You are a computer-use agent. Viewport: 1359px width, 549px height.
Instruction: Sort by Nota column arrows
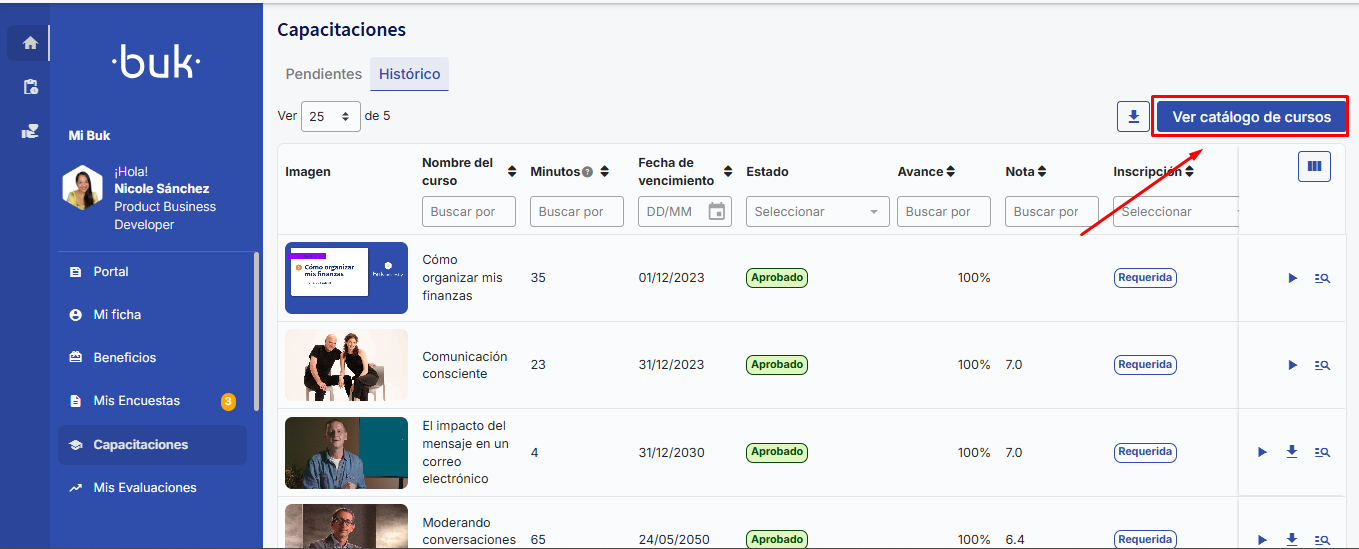(1042, 172)
